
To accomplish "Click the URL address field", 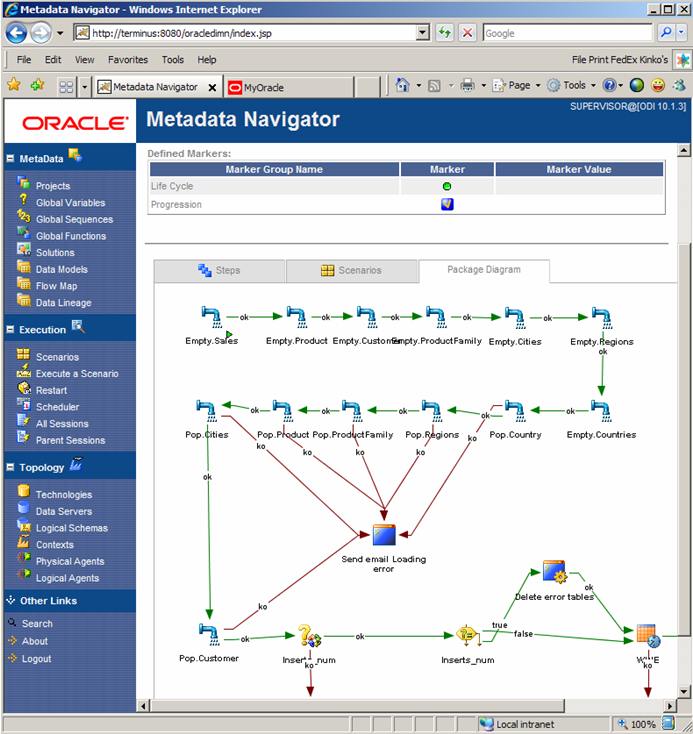I will coord(253,33).
